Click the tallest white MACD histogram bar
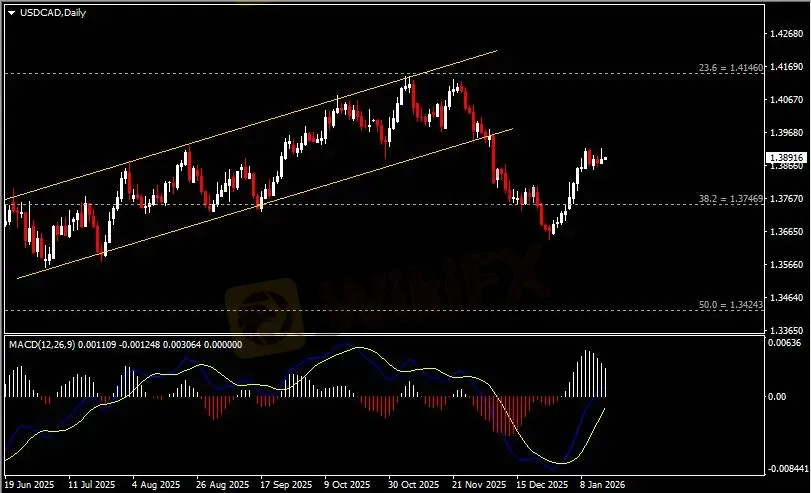811x493 pixels. (588, 373)
